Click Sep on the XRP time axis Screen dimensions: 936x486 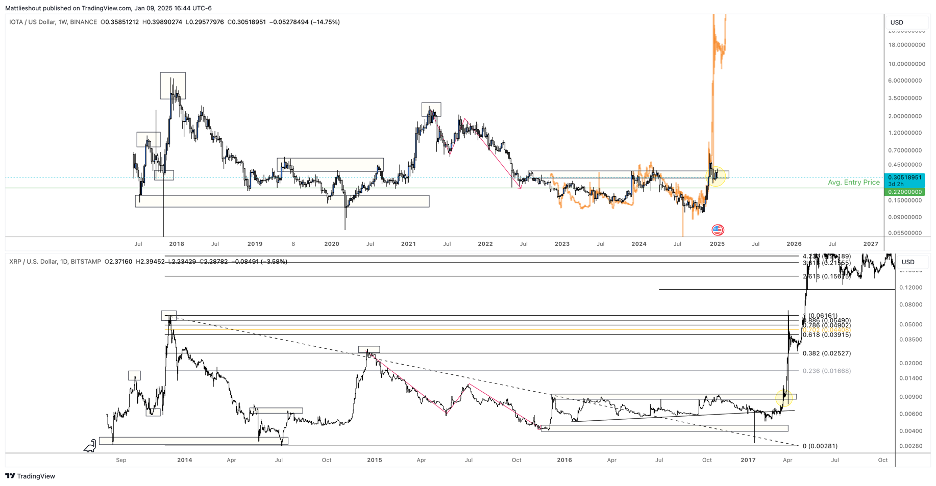[x=121, y=460]
